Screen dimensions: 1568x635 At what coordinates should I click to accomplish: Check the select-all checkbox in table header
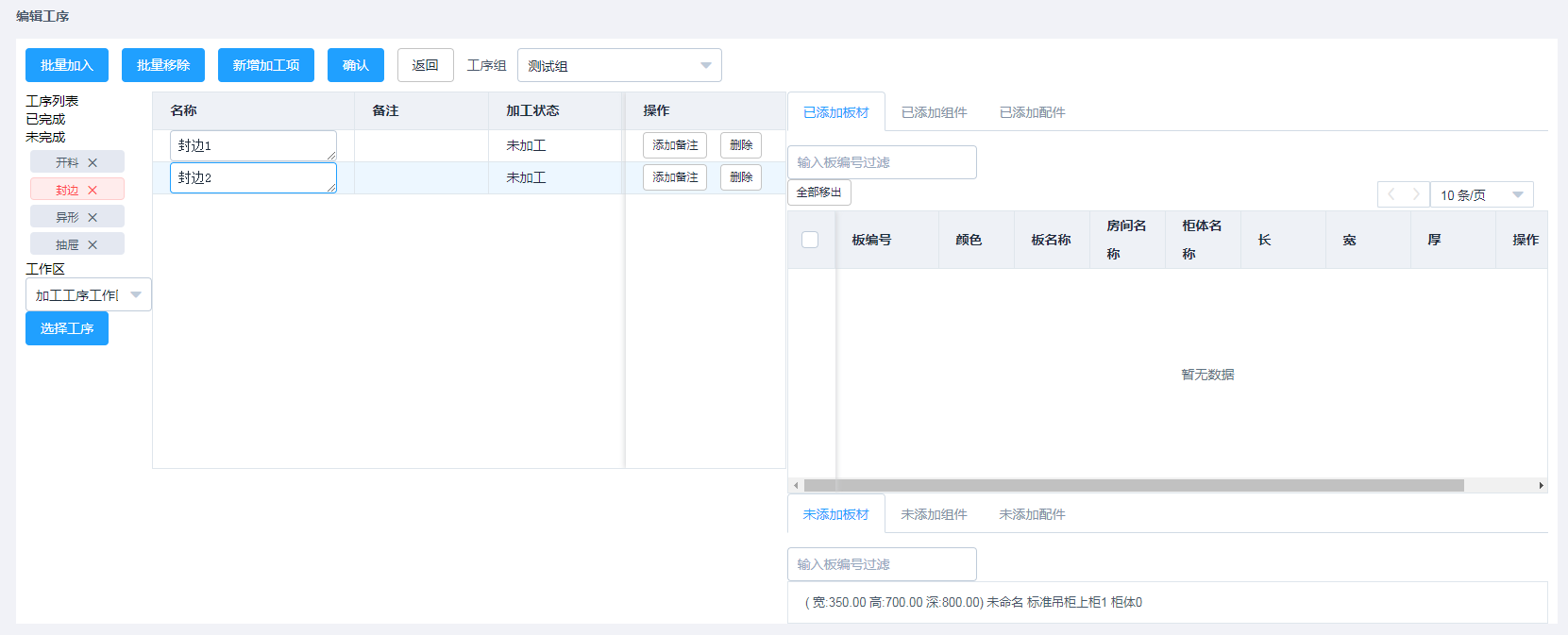tap(810, 240)
